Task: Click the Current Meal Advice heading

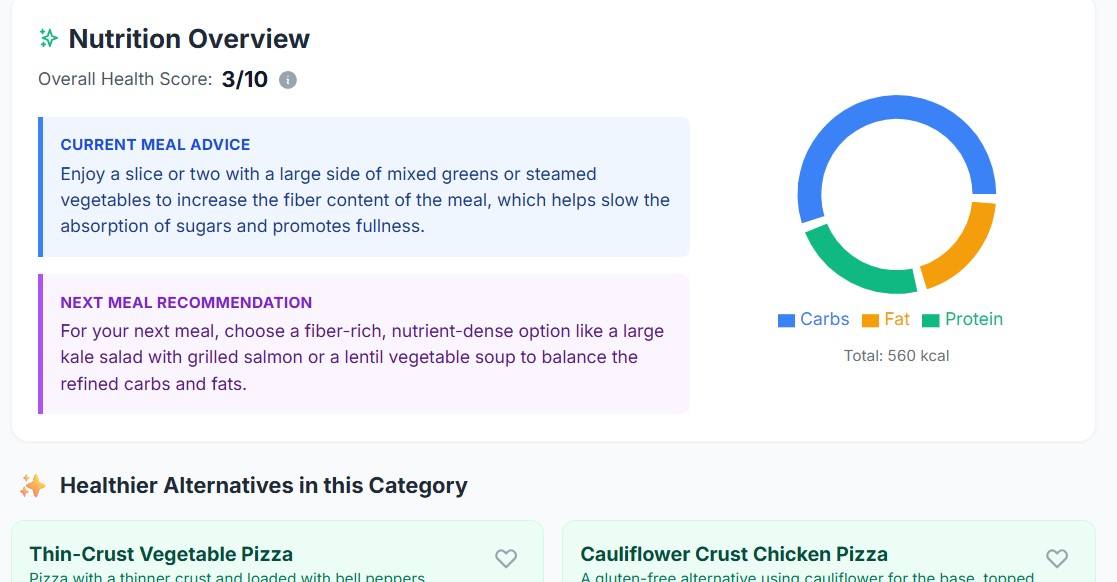Action: [155, 145]
